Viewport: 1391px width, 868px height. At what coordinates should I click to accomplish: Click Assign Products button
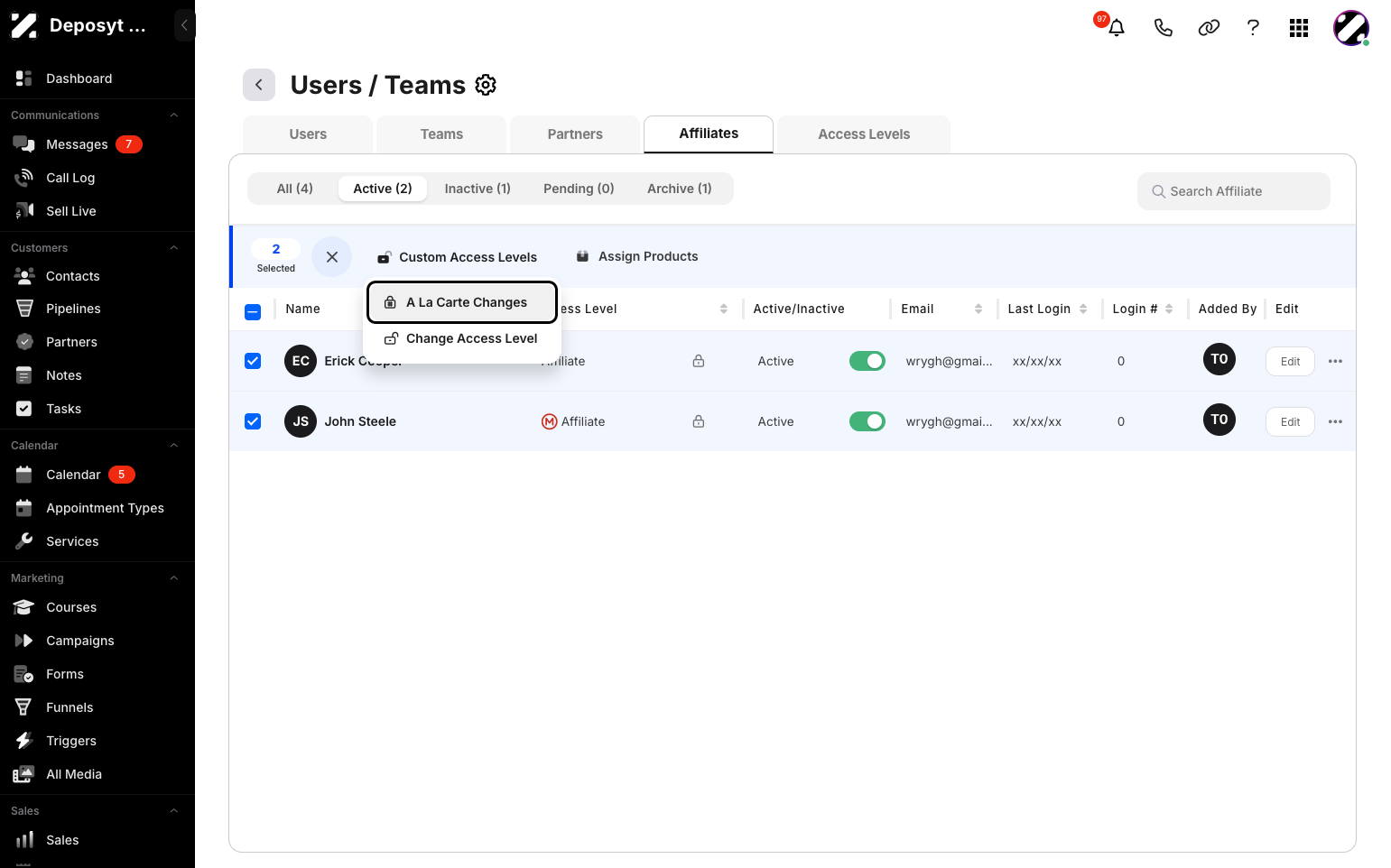pyautogui.click(x=637, y=256)
